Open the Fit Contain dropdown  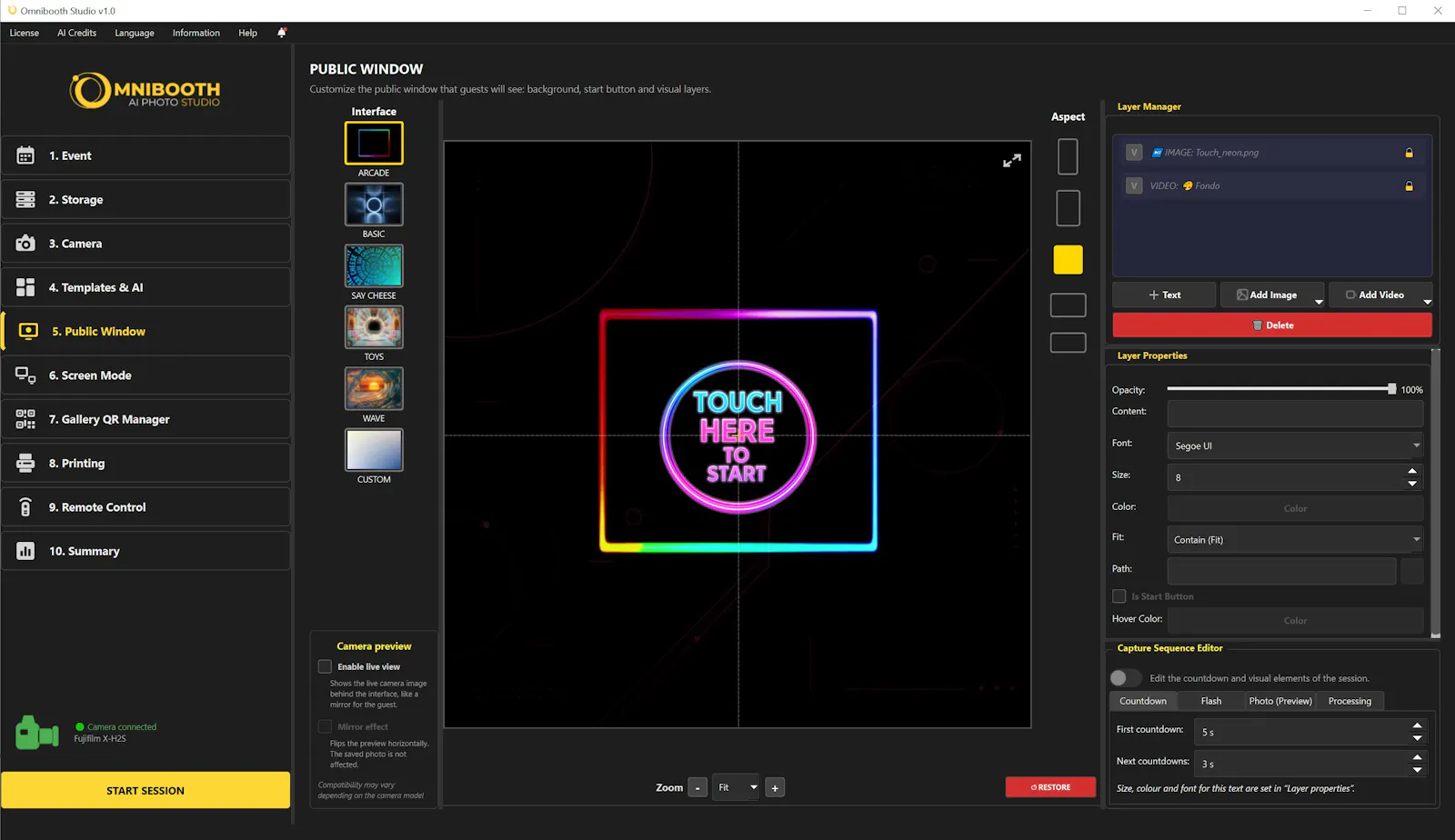pyautogui.click(x=1295, y=540)
